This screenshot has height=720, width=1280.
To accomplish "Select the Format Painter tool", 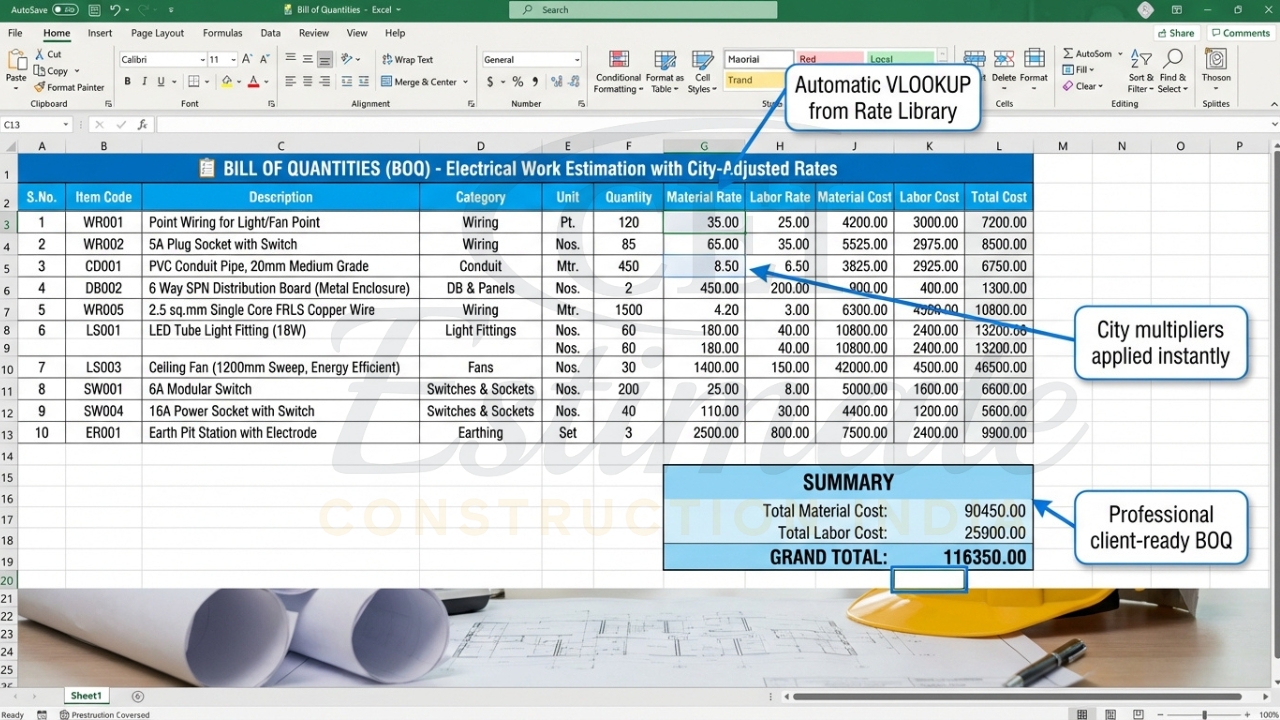I will point(70,87).
